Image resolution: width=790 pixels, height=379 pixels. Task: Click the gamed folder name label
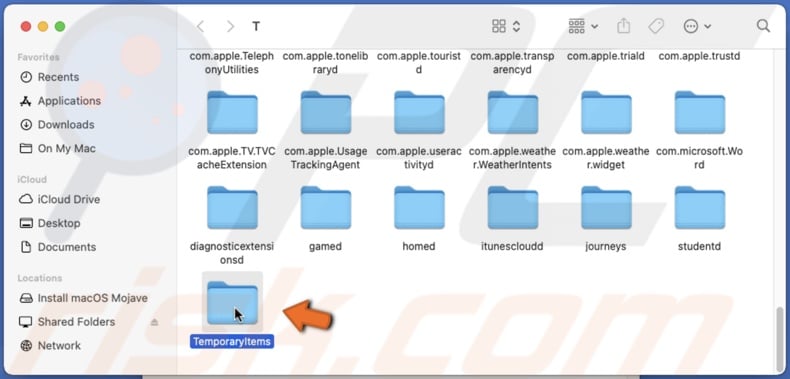click(x=325, y=246)
